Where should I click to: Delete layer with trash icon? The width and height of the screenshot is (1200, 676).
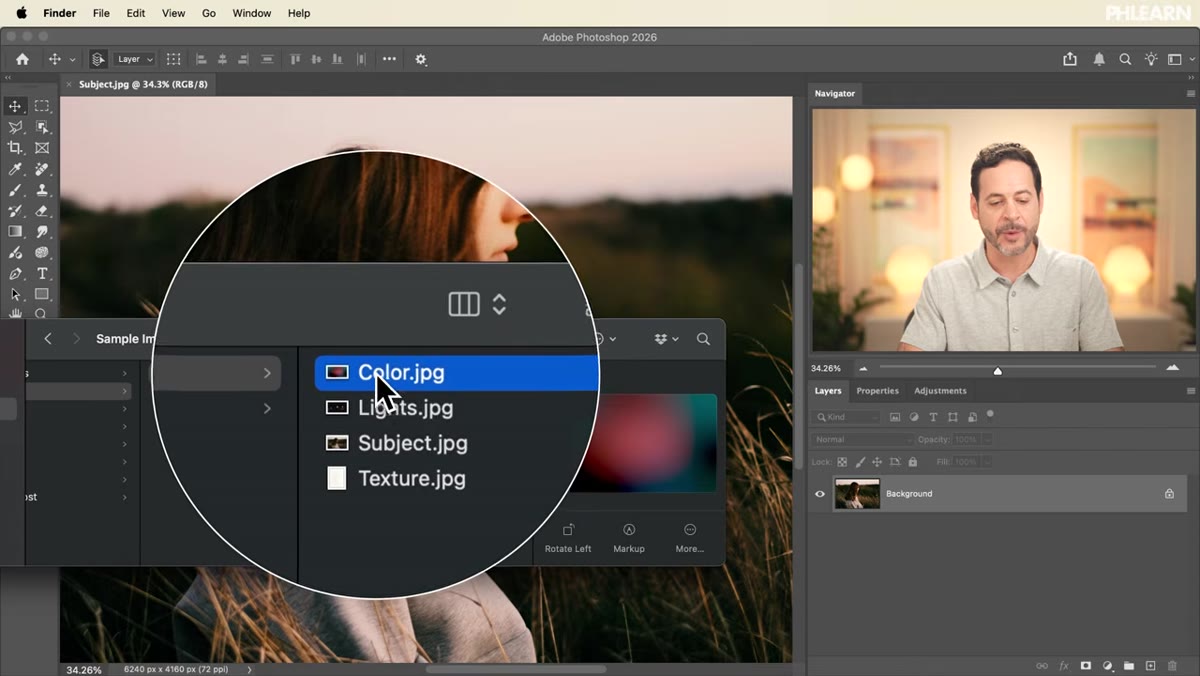[x=1172, y=665]
